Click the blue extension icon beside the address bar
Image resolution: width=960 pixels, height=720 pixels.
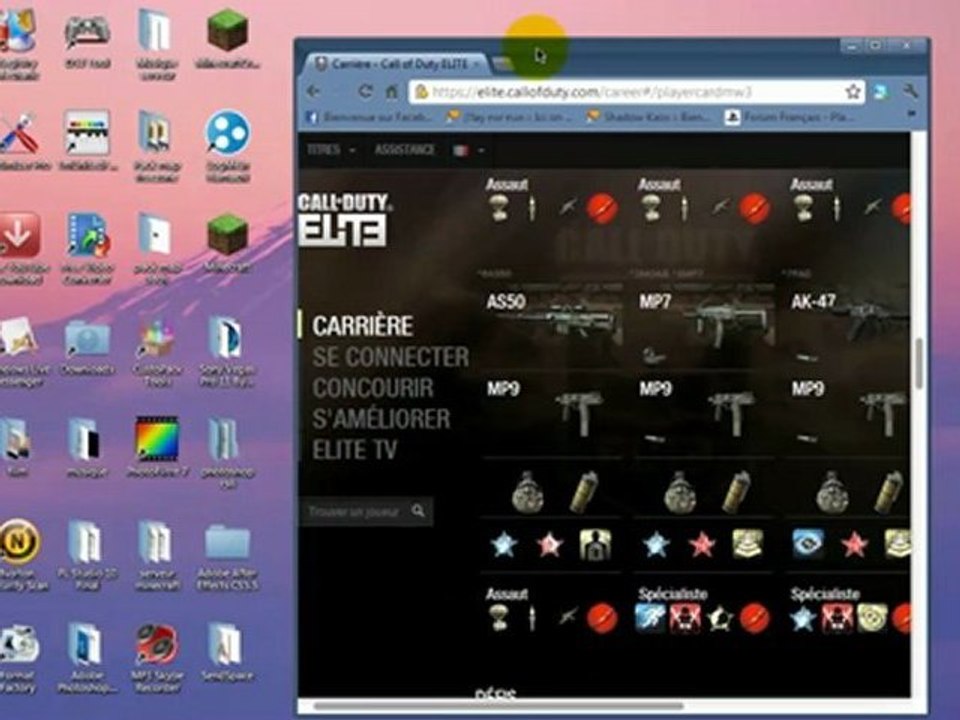pos(881,92)
